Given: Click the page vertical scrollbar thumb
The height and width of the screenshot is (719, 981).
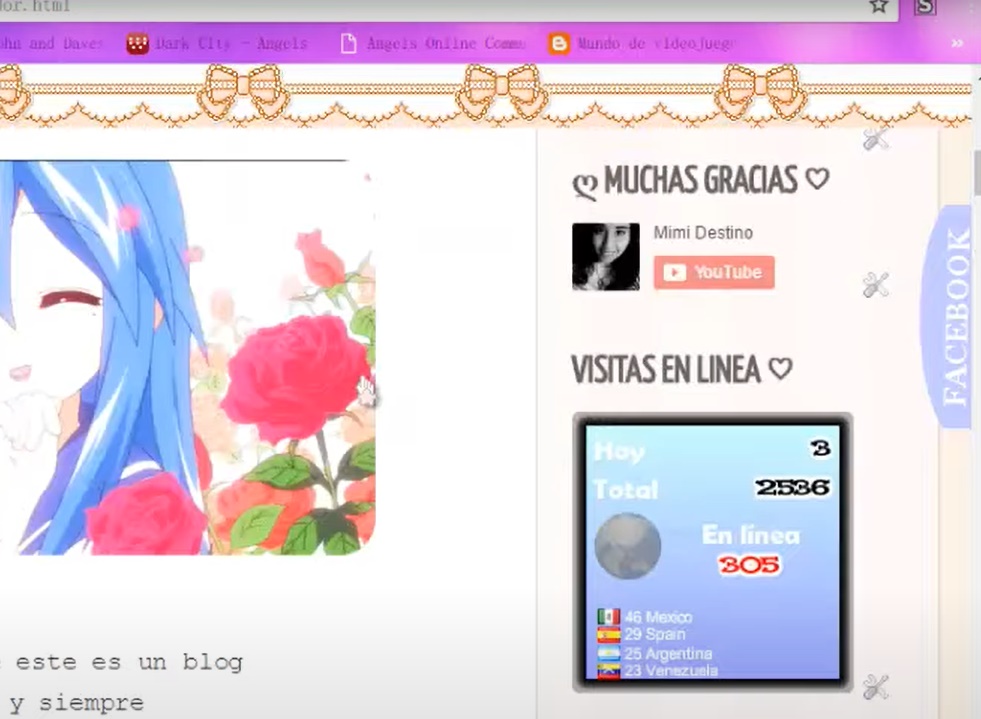Looking at the screenshot, I should coord(977,172).
